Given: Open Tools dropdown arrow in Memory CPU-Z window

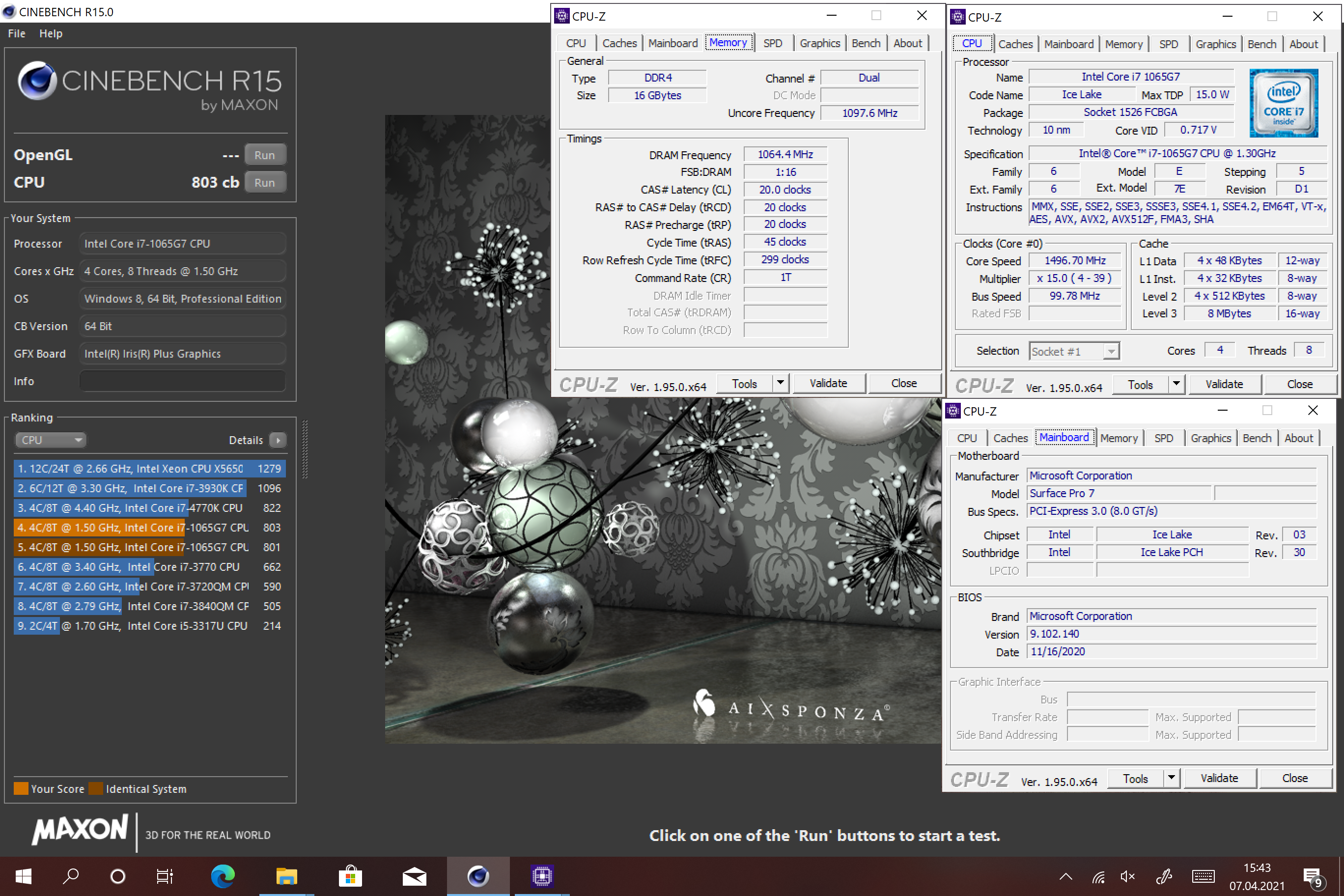Looking at the screenshot, I should point(781,384).
